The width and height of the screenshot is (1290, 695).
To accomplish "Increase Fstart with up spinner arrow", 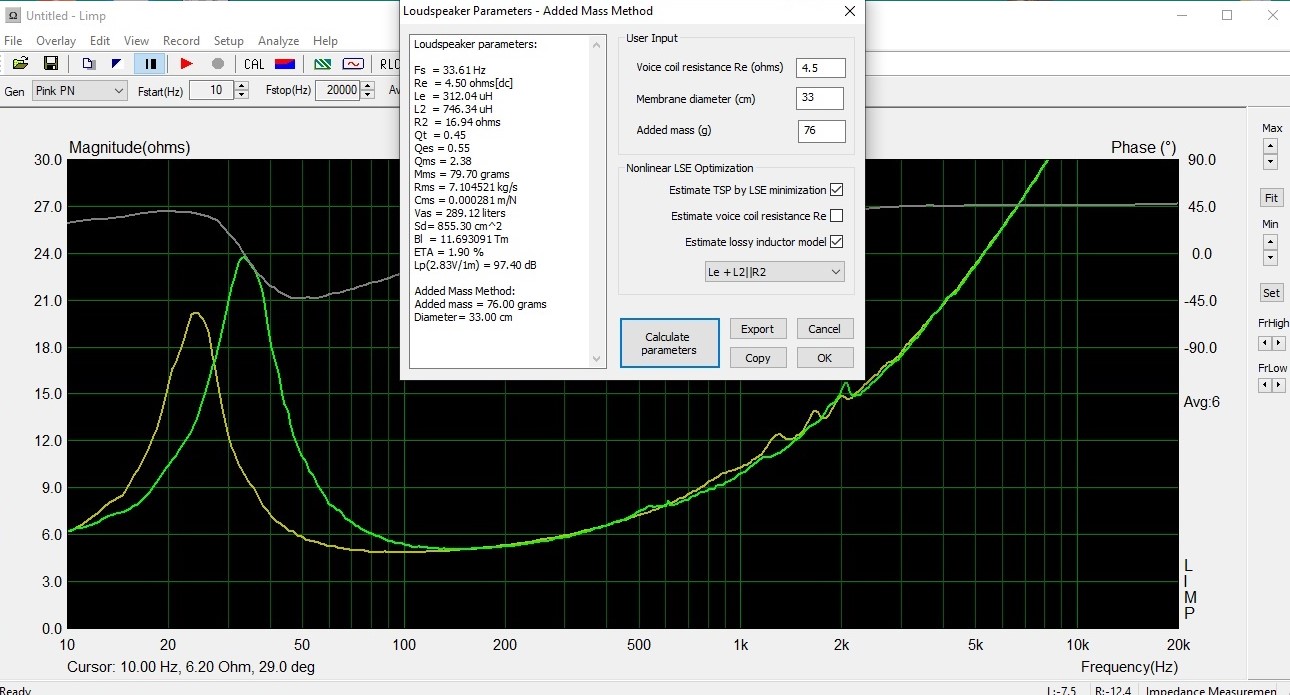I will pyautogui.click(x=241, y=85).
